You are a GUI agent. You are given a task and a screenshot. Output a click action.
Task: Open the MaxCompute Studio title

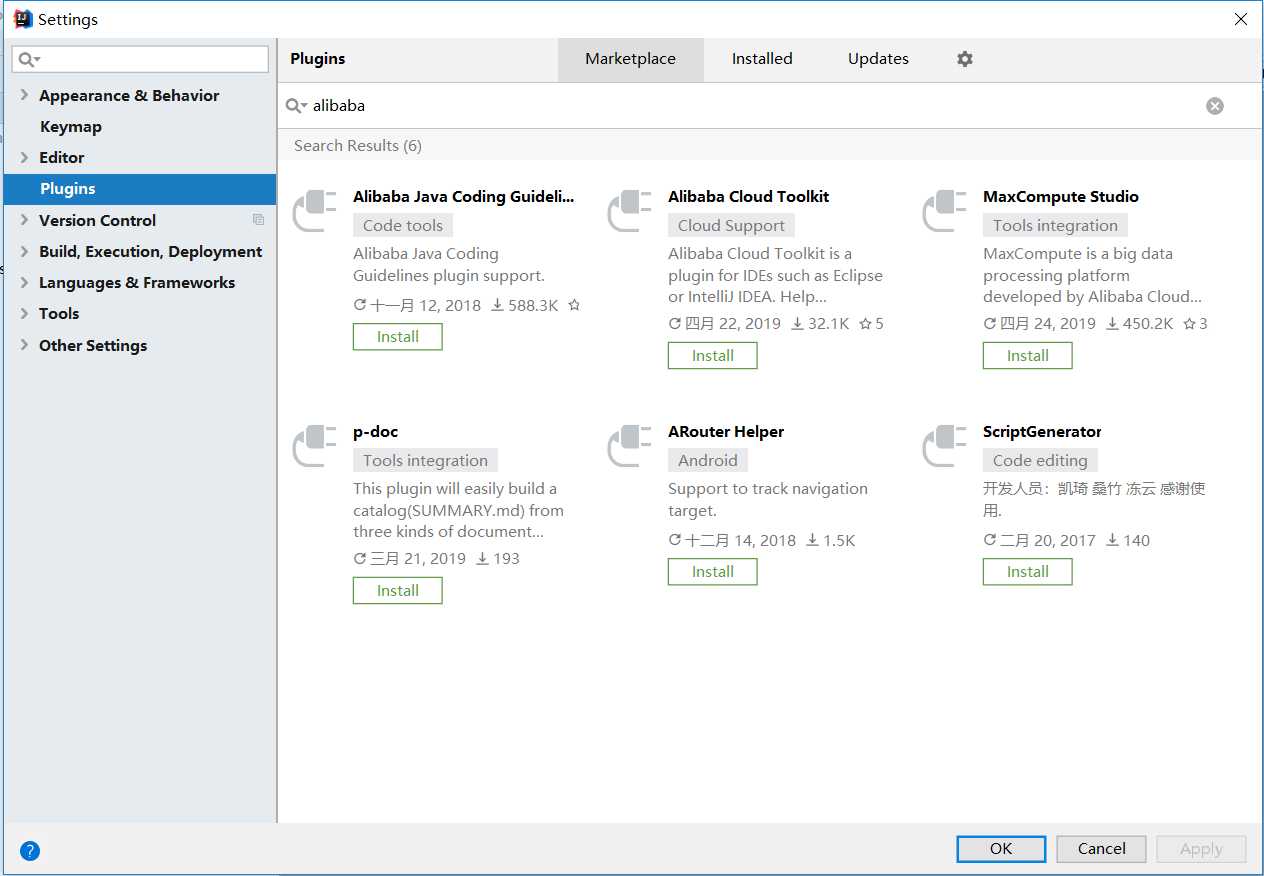pos(1061,197)
